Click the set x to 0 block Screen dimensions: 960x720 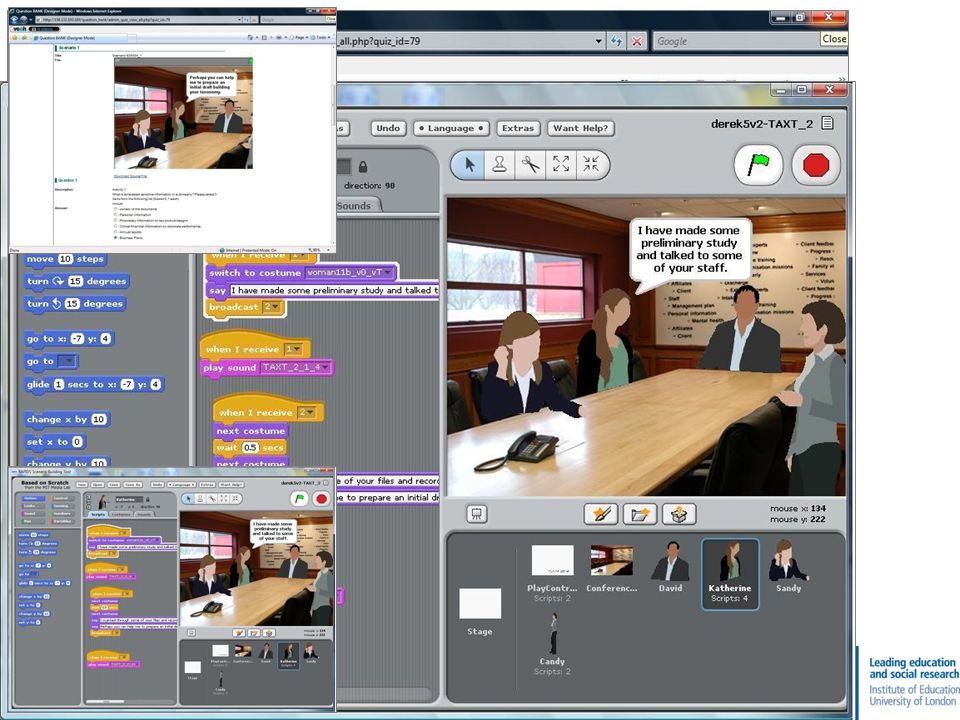(x=54, y=441)
